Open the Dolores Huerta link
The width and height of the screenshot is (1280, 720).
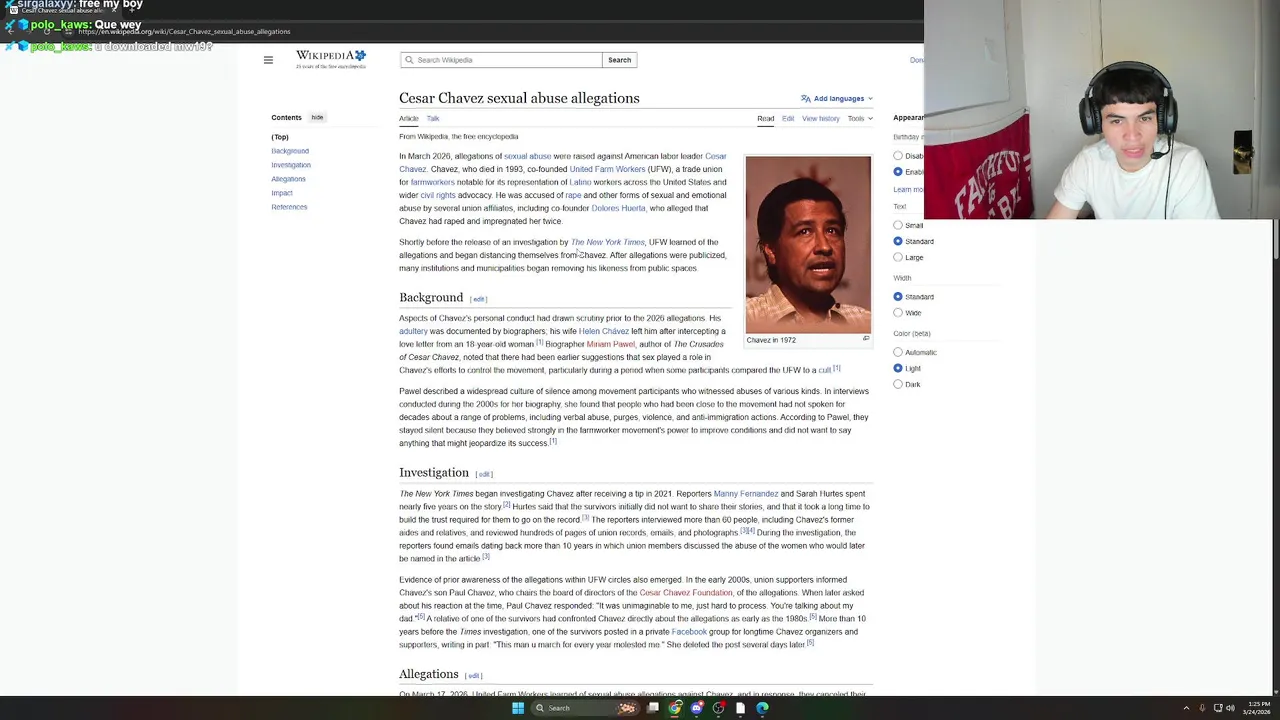tap(618, 208)
